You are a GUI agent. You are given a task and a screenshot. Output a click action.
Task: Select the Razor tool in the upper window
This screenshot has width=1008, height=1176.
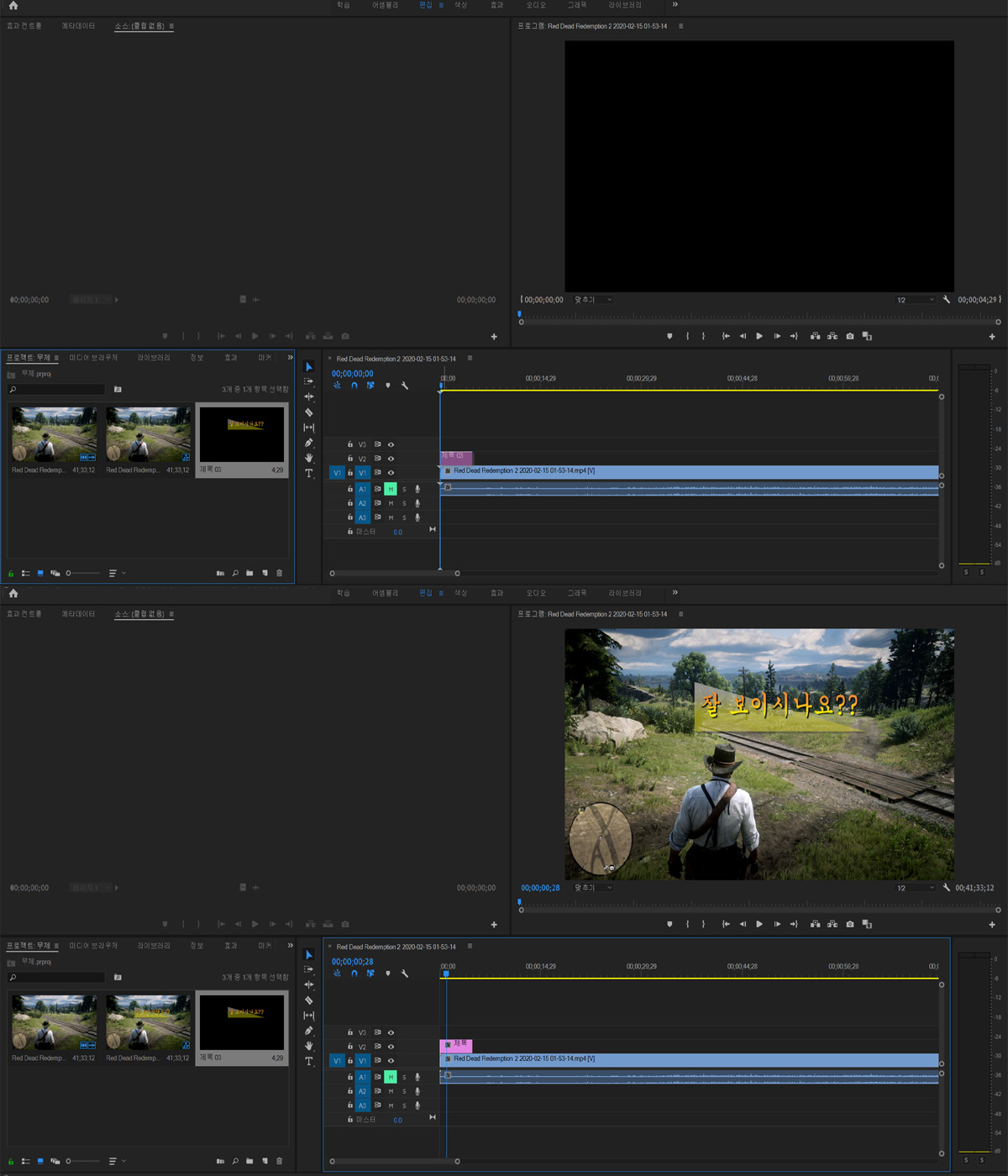[x=308, y=412]
